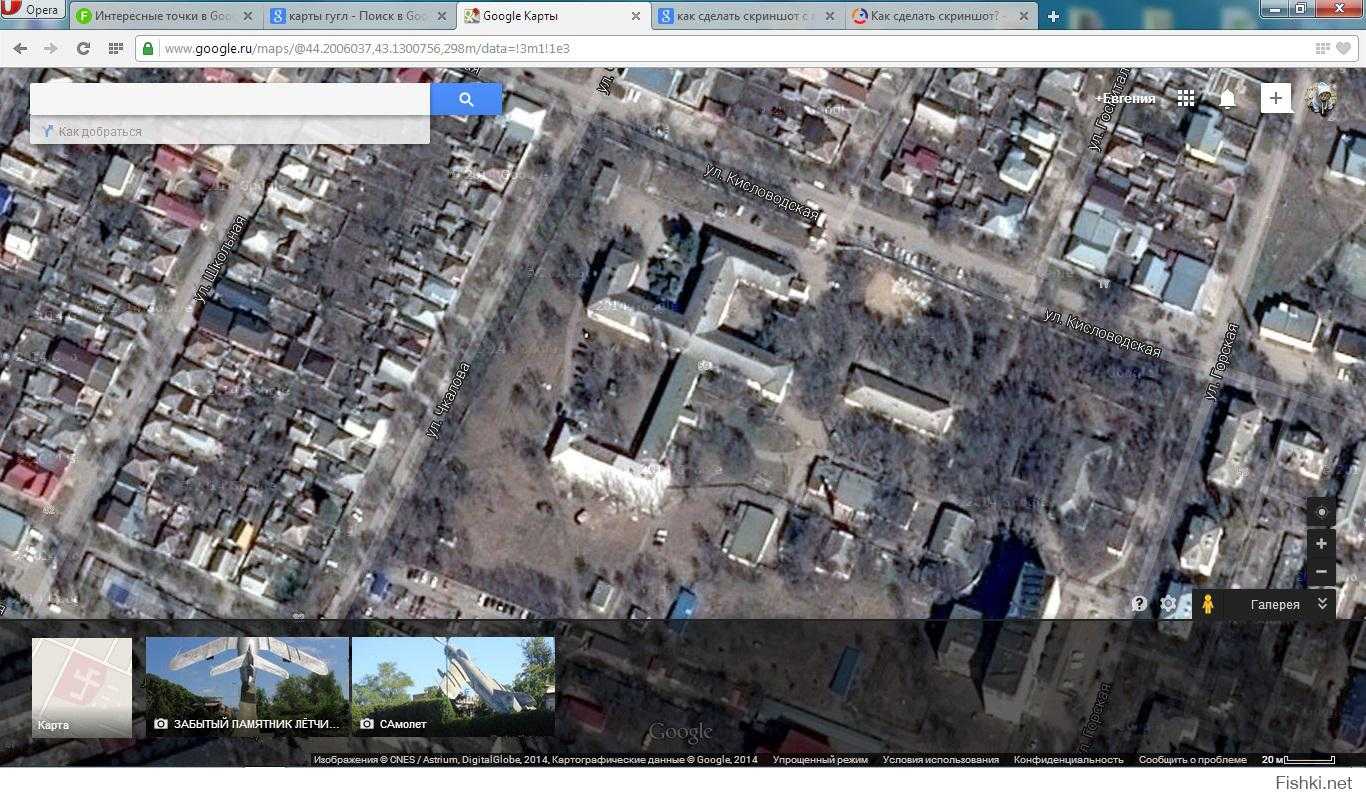The height and width of the screenshot is (798, 1366).
Task: Show Google notifications bell
Action: [1227, 98]
